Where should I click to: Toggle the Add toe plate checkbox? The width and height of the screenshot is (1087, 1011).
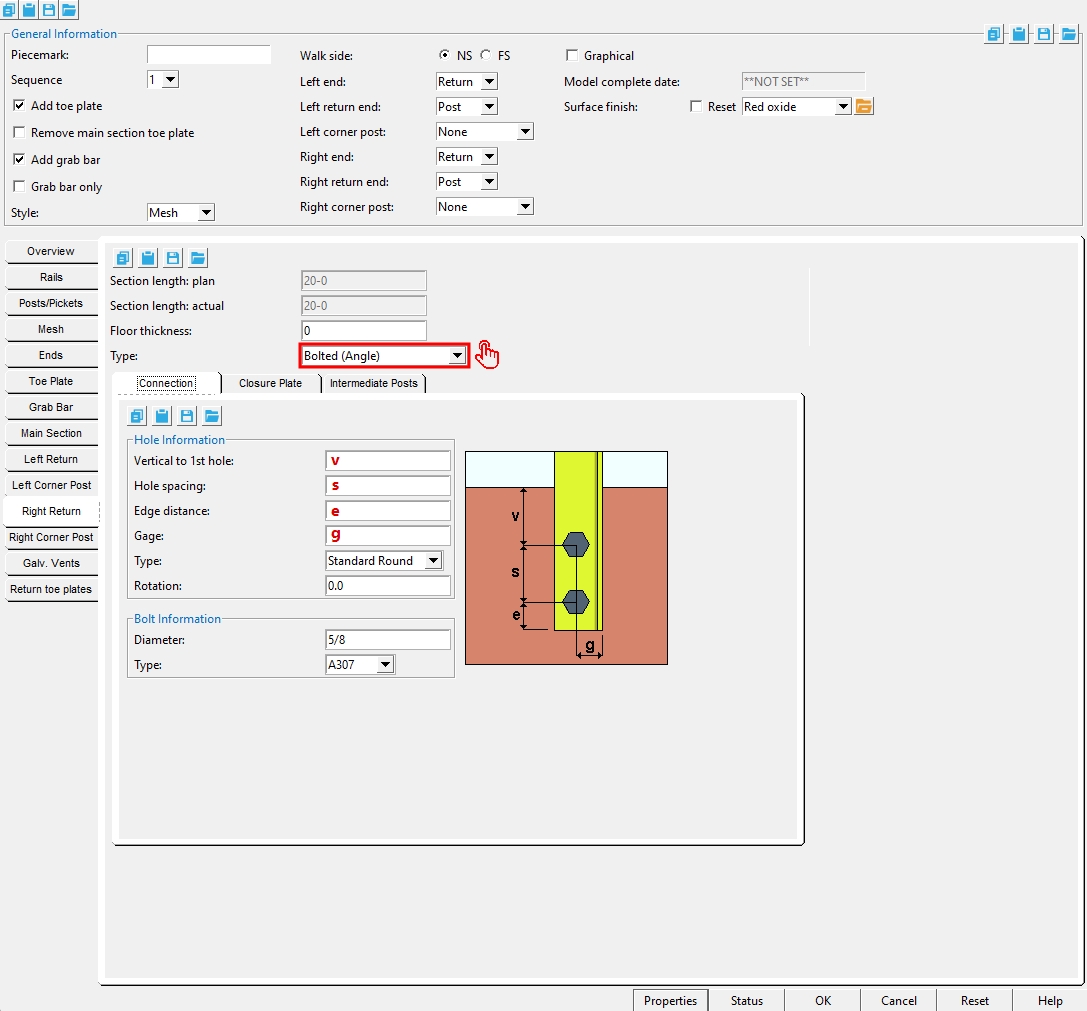point(19,105)
